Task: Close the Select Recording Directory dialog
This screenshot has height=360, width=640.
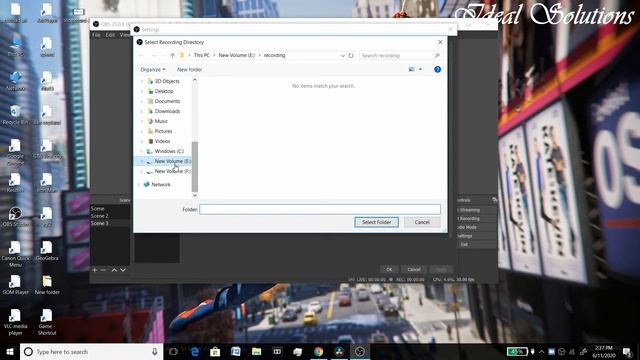Action: click(440, 42)
